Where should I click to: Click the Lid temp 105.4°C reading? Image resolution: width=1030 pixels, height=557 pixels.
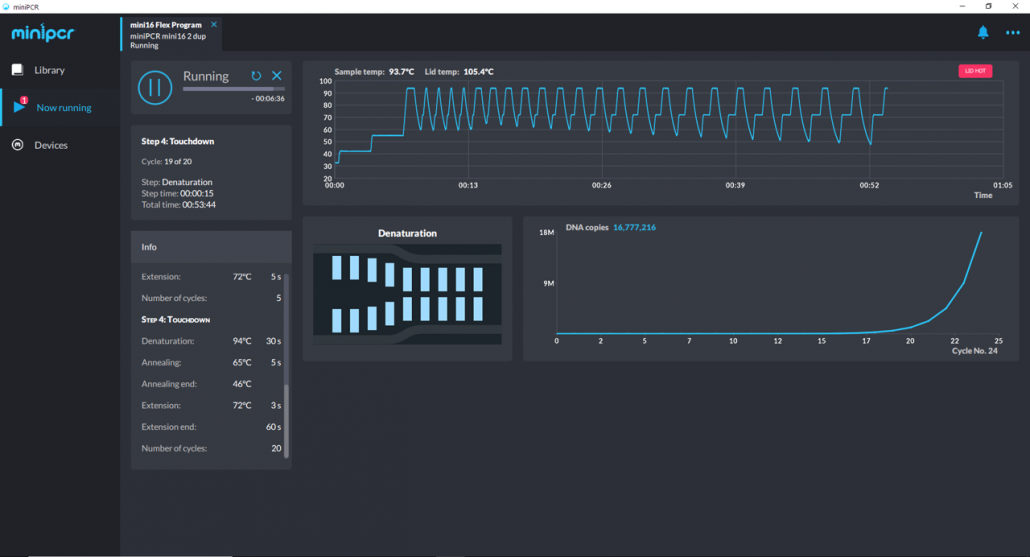pyautogui.click(x=459, y=72)
